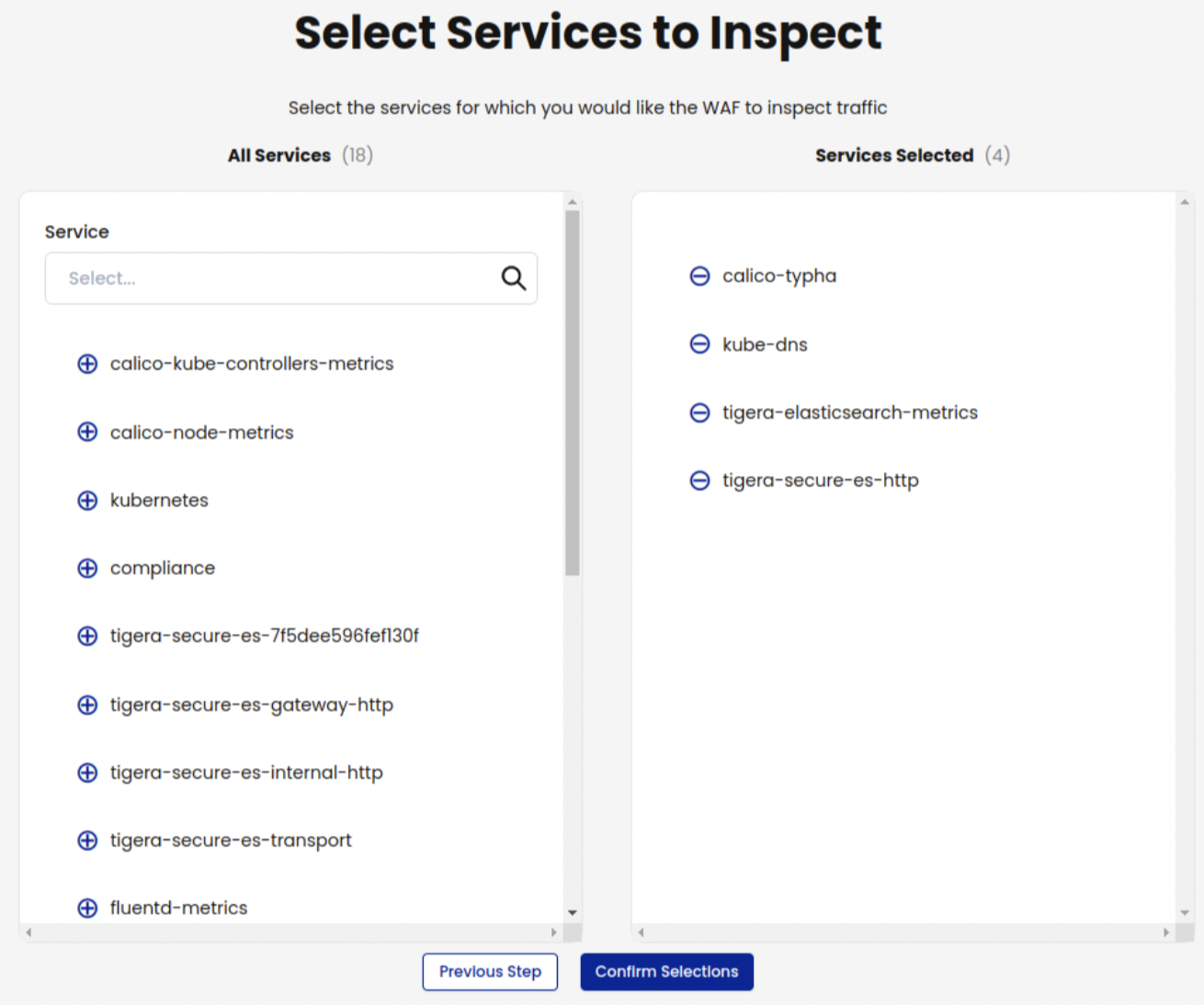Click the search magnifier icon
This screenshot has height=1005, width=1204.
[514, 277]
